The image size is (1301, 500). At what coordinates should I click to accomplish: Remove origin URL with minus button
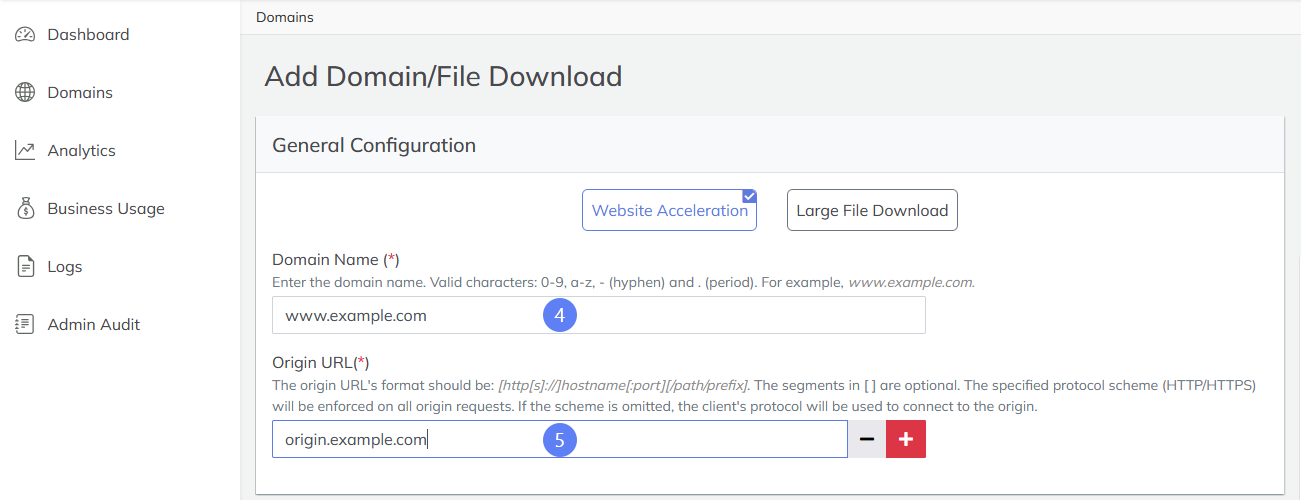[x=867, y=439]
